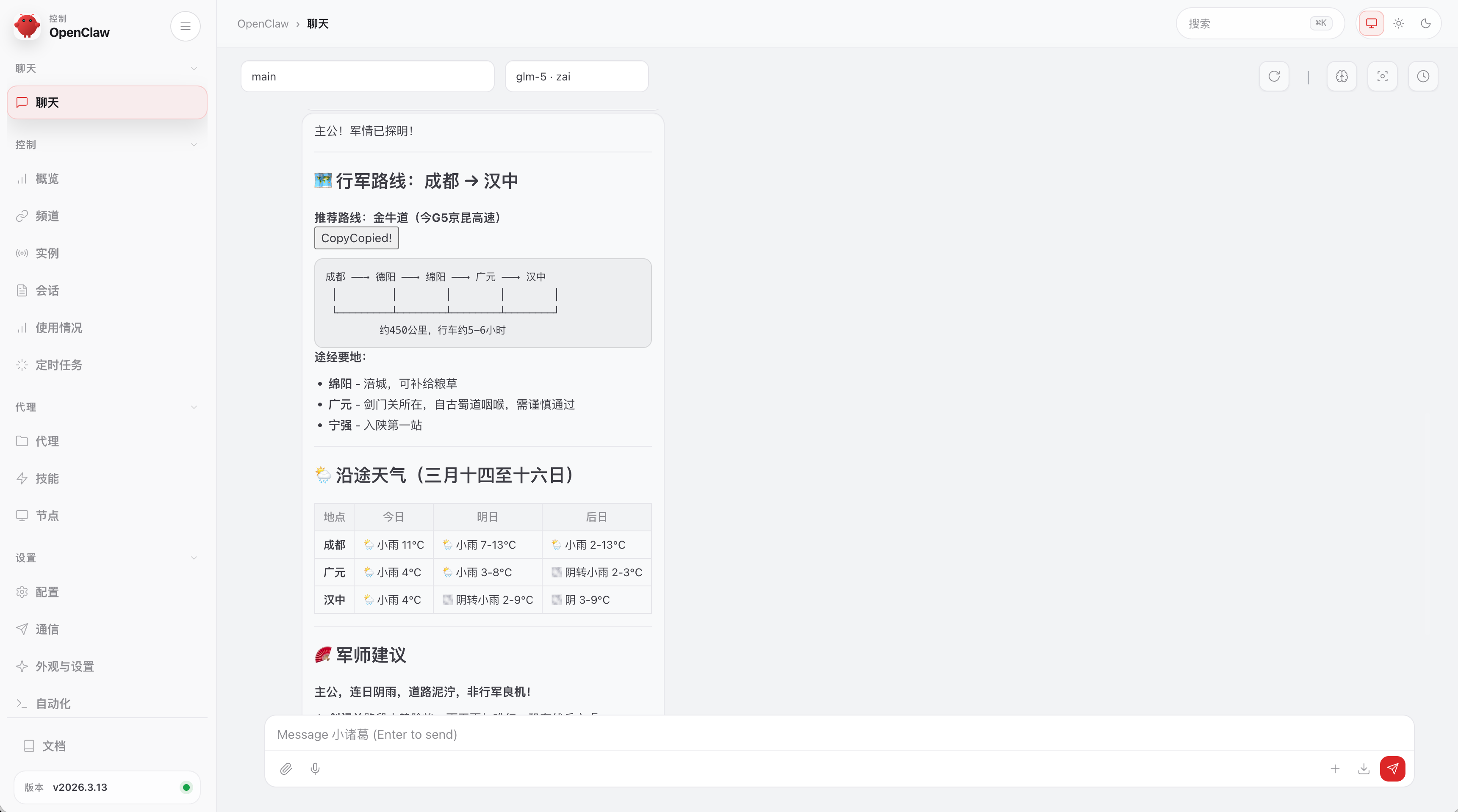Select the 使用情况 usage section

click(x=58, y=328)
